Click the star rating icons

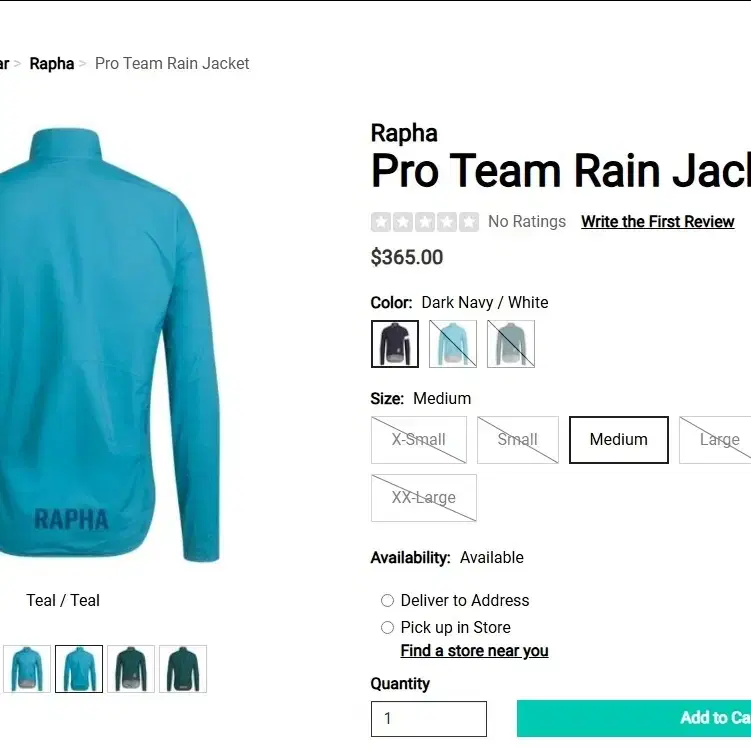pos(425,222)
